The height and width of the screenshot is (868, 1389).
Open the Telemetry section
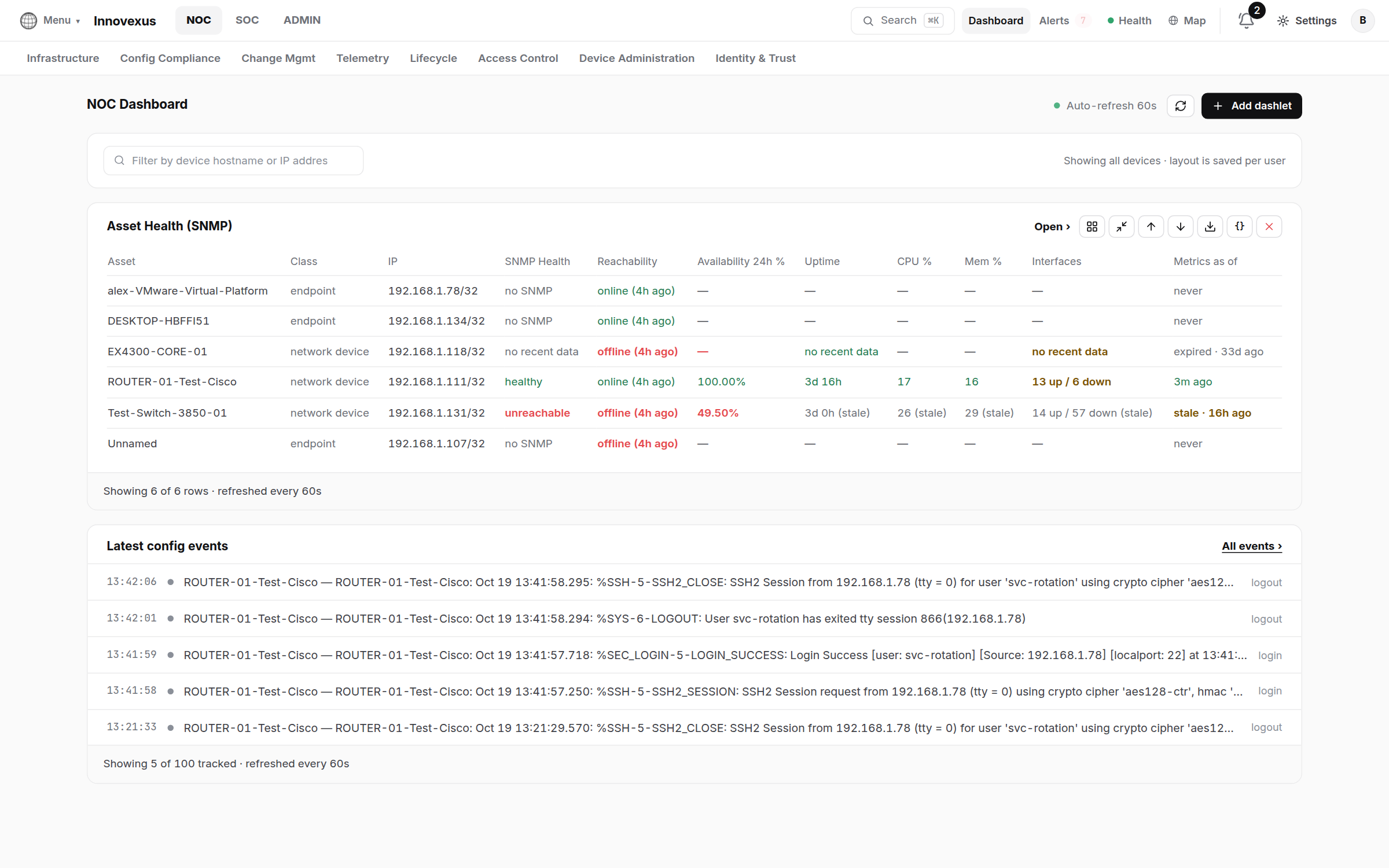(362, 58)
